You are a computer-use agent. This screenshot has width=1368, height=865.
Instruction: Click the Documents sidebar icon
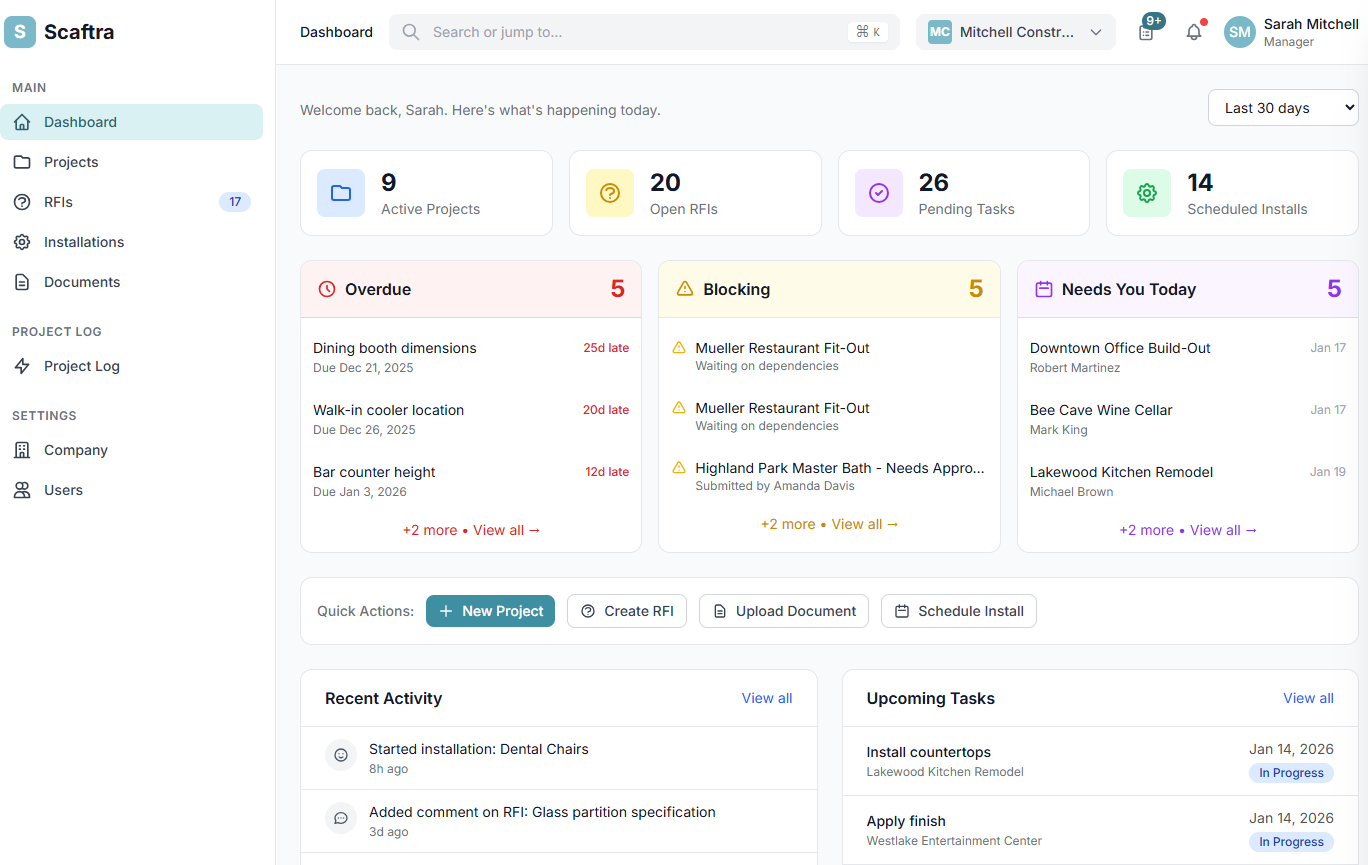pos(21,281)
